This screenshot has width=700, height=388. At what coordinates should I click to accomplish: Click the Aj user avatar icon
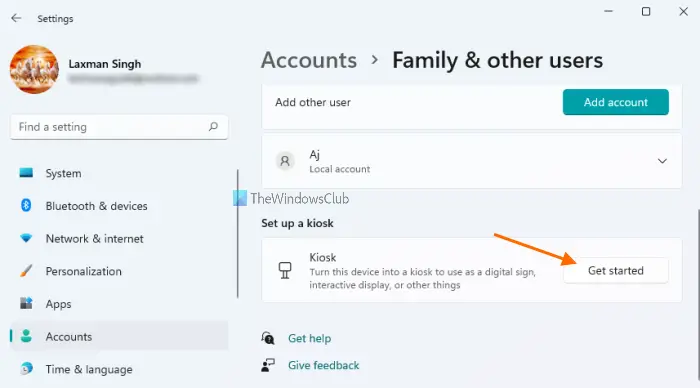[x=285, y=161]
